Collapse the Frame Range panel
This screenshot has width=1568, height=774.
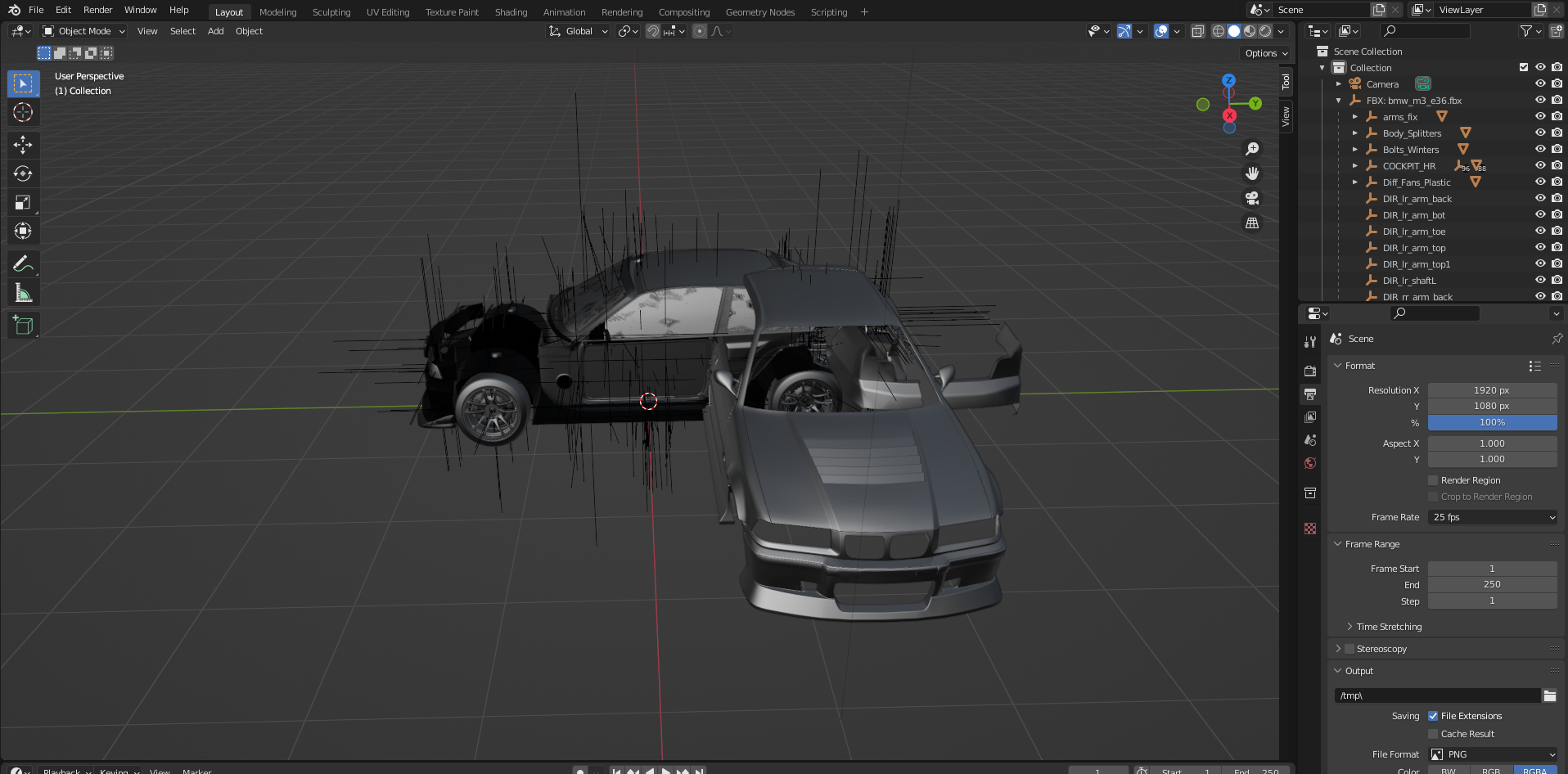(1338, 544)
